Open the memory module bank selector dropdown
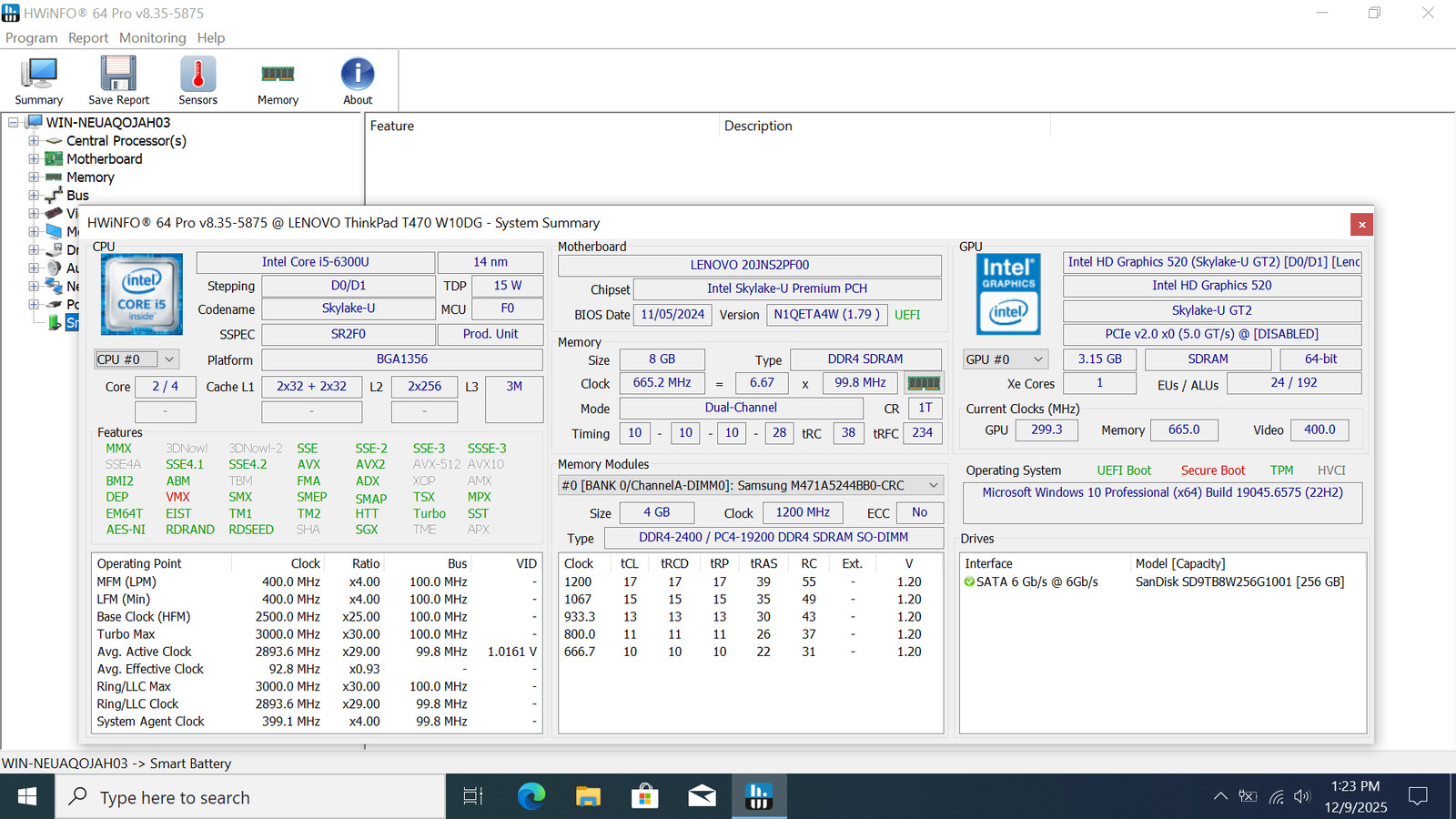Image resolution: width=1456 pixels, height=819 pixels. [751, 485]
